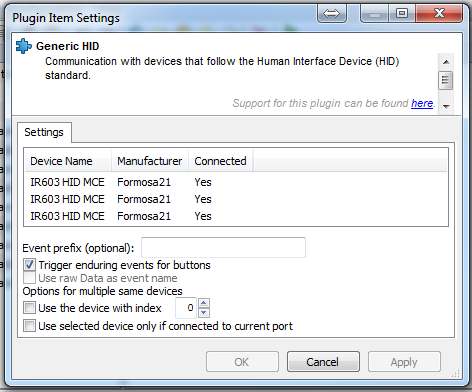Click the device index number field
The image size is (472, 392).
coord(186,308)
